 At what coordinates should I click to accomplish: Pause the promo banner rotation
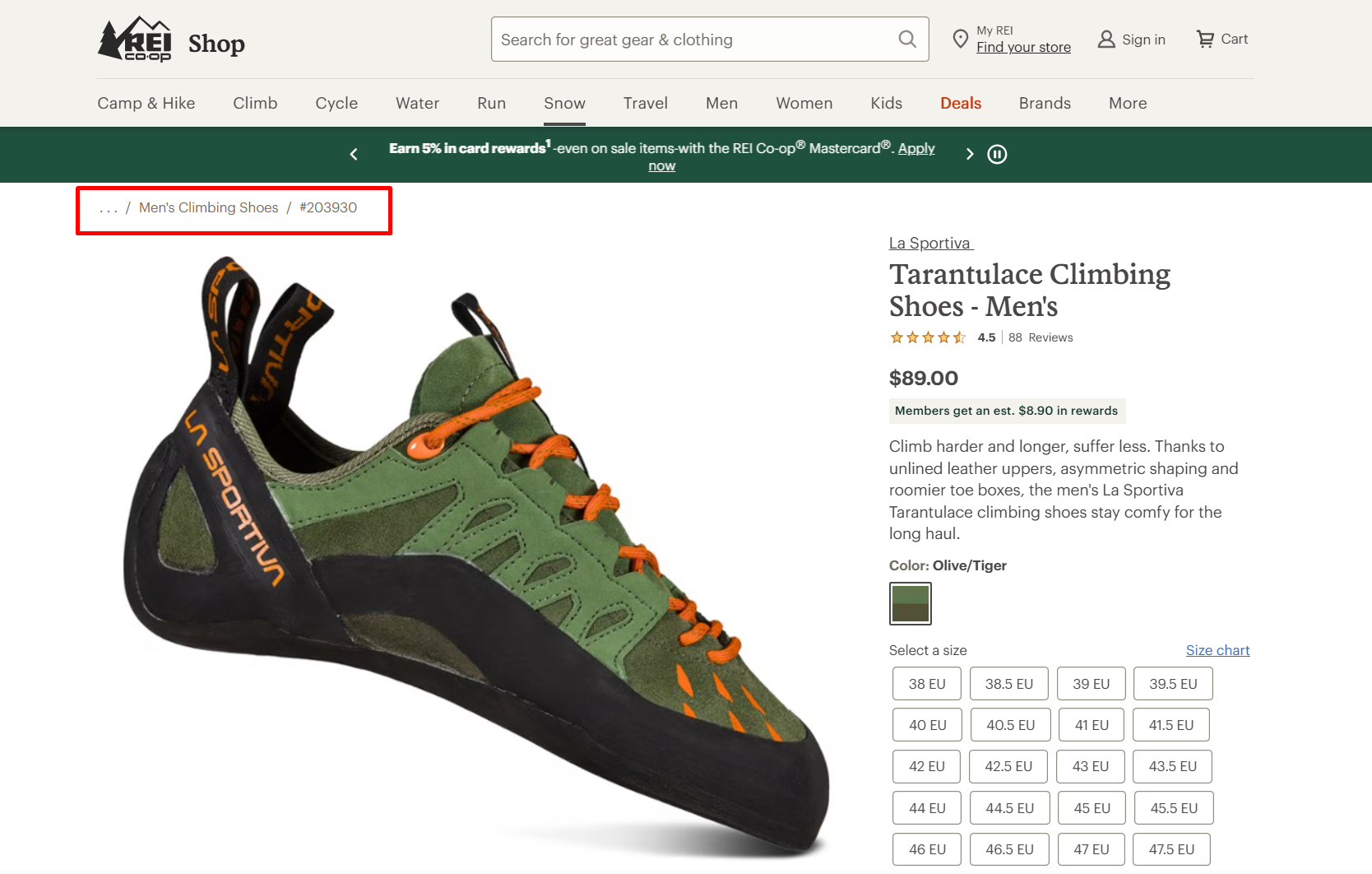[x=997, y=155]
